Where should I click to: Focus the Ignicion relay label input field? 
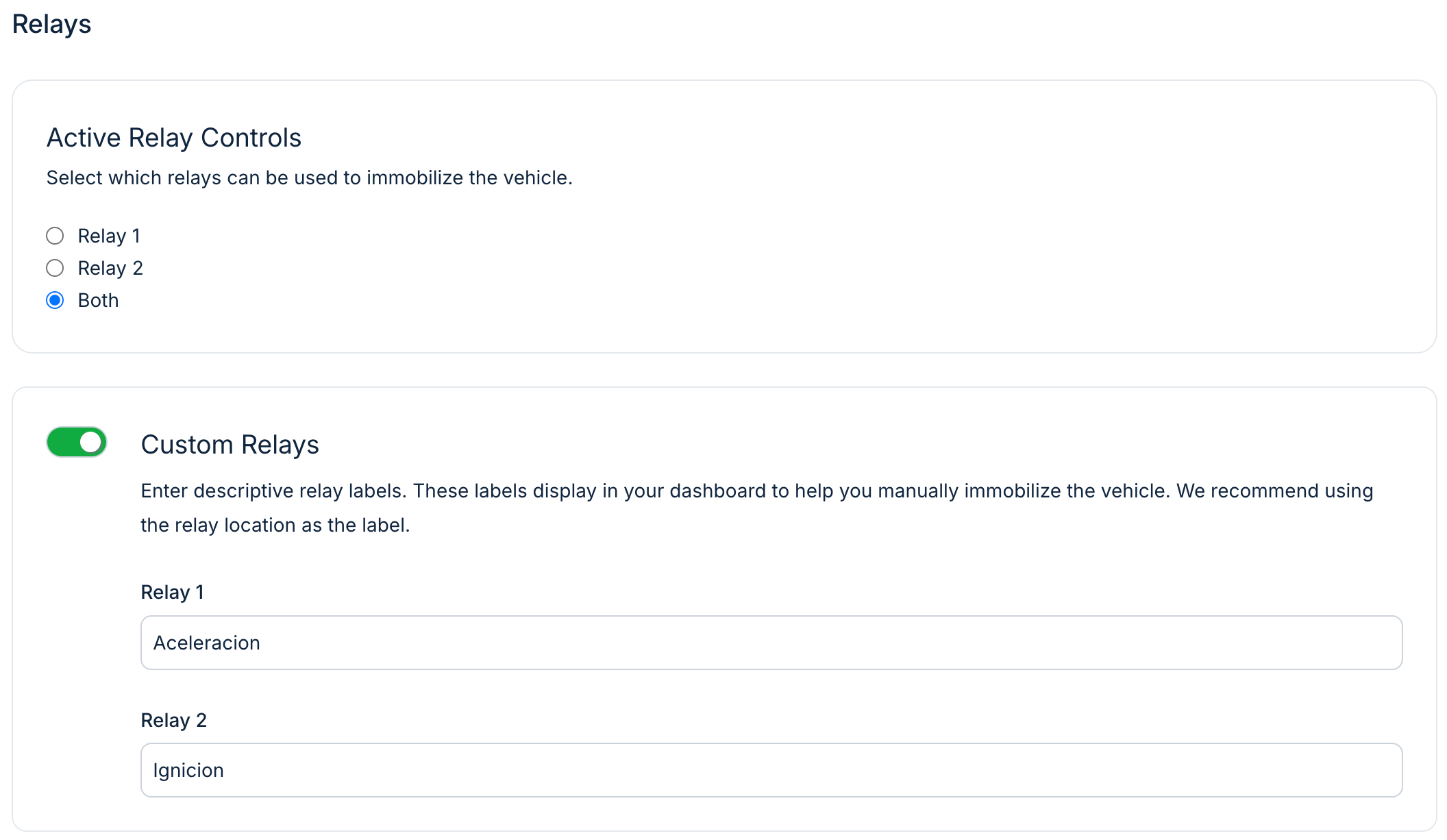[771, 770]
